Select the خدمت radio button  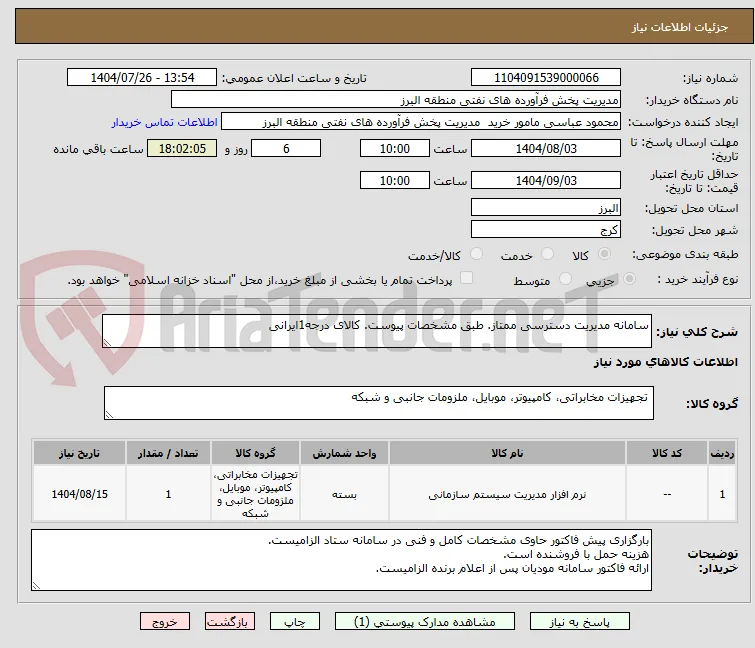tap(547, 254)
